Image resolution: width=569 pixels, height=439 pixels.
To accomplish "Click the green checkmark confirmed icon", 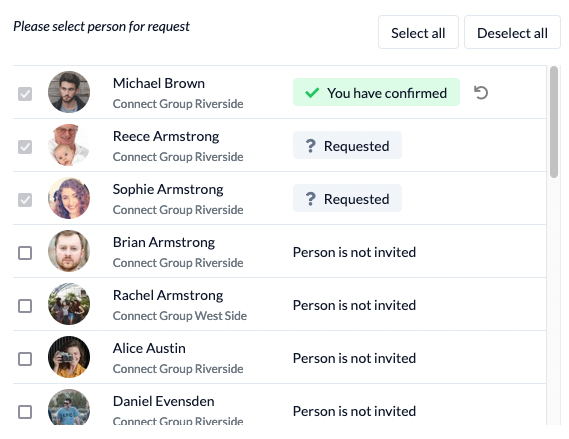I will [312, 93].
